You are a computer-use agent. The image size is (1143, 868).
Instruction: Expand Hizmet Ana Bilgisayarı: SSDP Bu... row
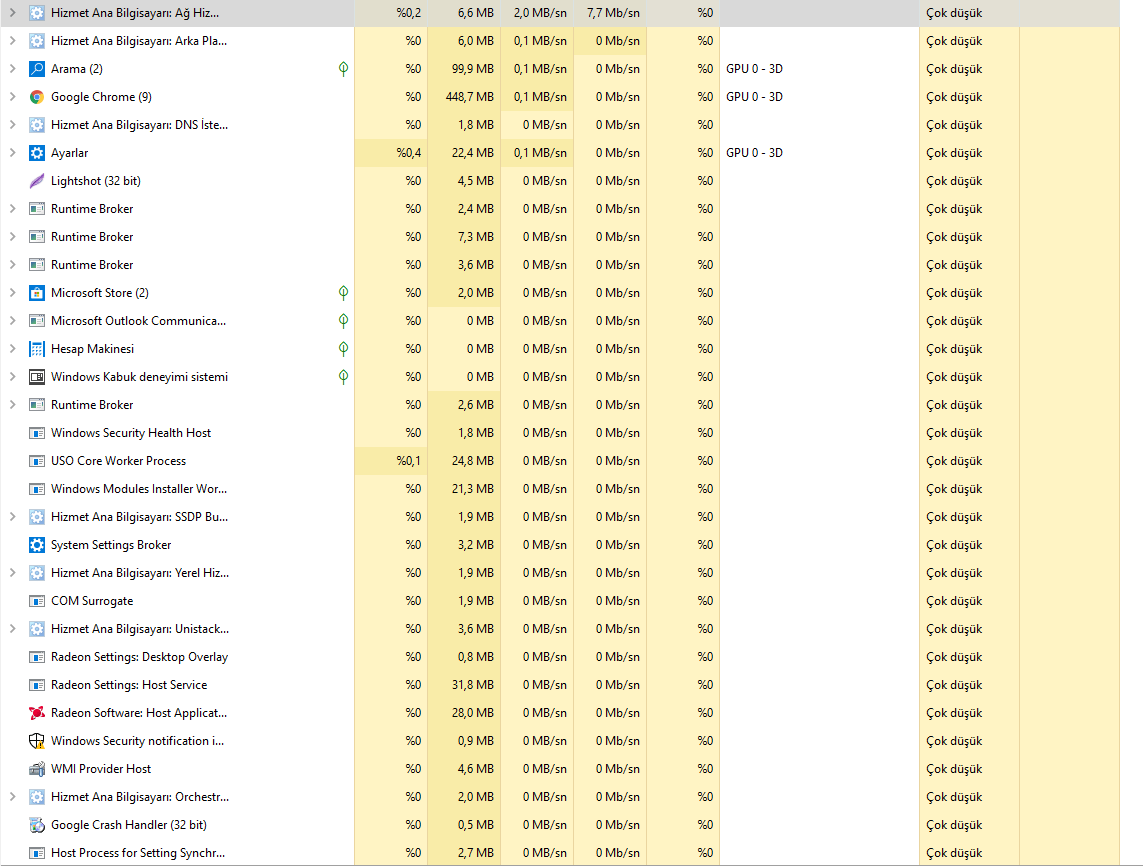coord(12,517)
